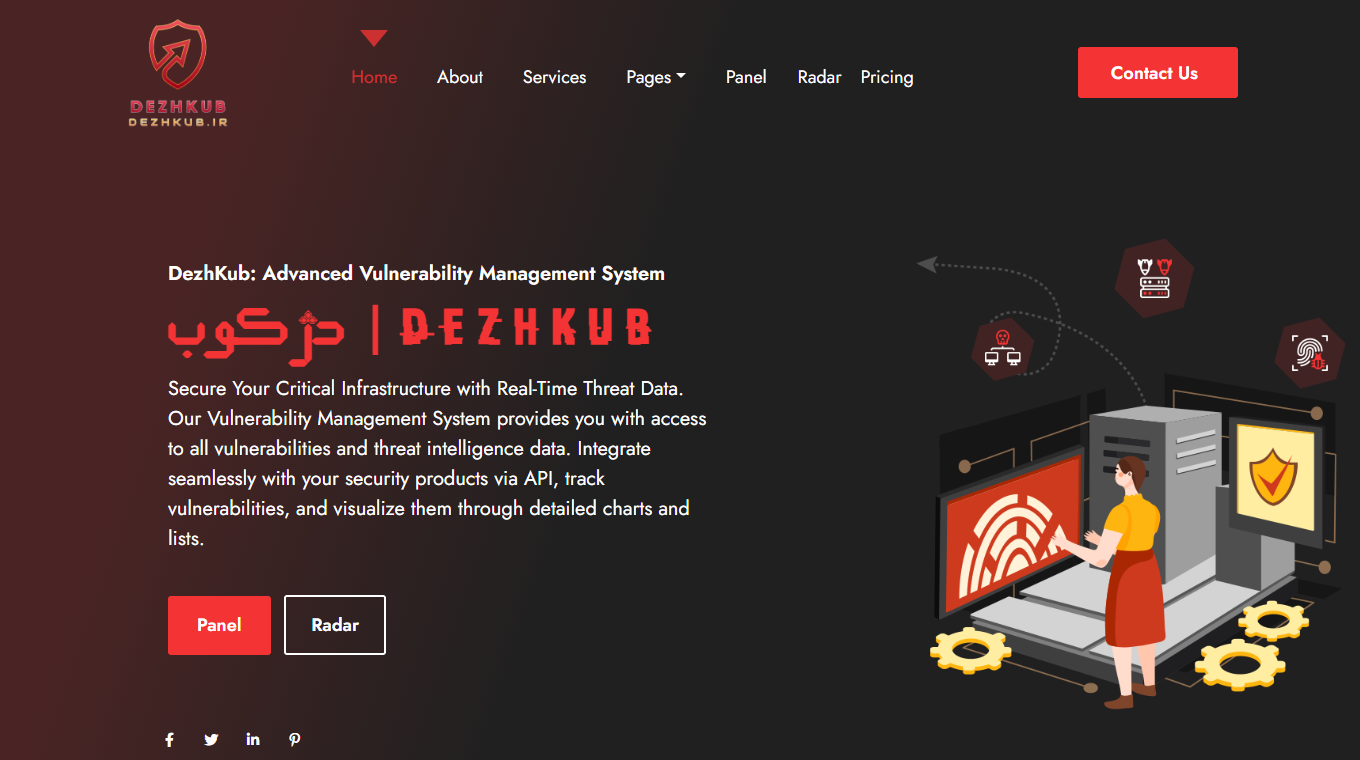Select Panel in the top navigation
This screenshot has width=1360, height=760.
pos(746,77)
